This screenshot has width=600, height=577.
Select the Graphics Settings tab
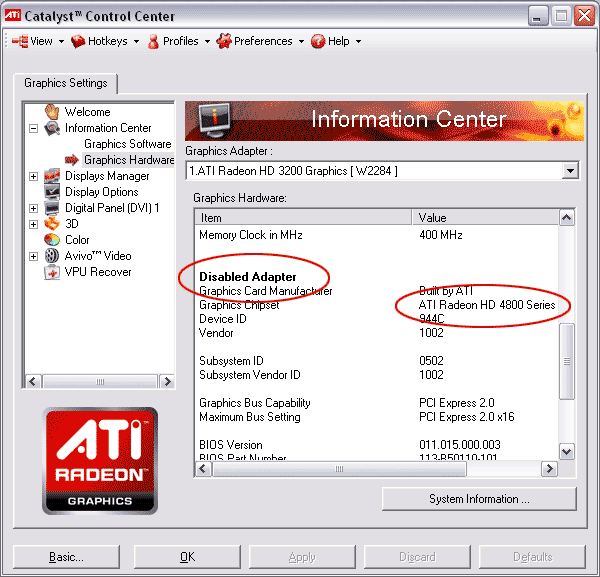coord(65,83)
